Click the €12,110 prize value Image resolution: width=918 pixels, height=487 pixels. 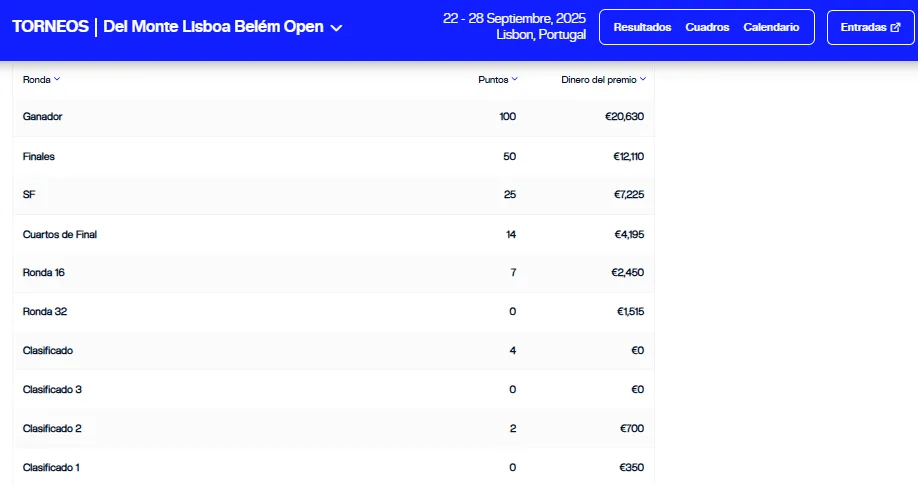[x=628, y=156]
